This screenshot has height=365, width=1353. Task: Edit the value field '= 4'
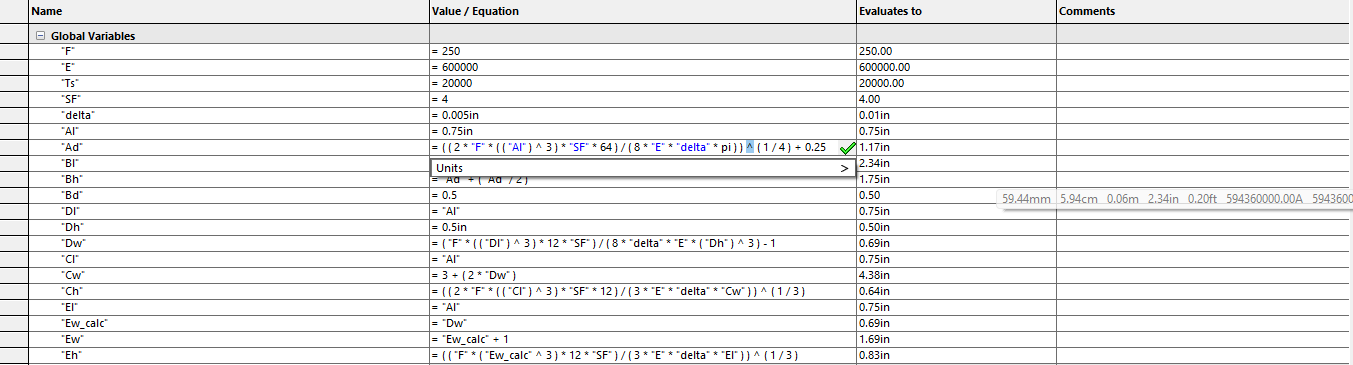[x=643, y=99]
